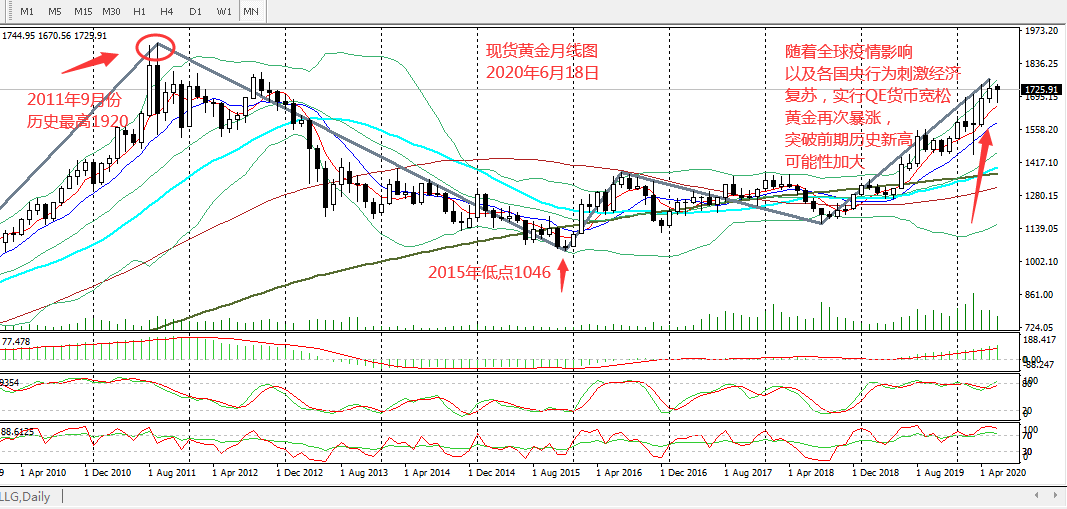Click the 1 Apr 2018 date label
This screenshot has width=1067, height=509.
[x=812, y=472]
